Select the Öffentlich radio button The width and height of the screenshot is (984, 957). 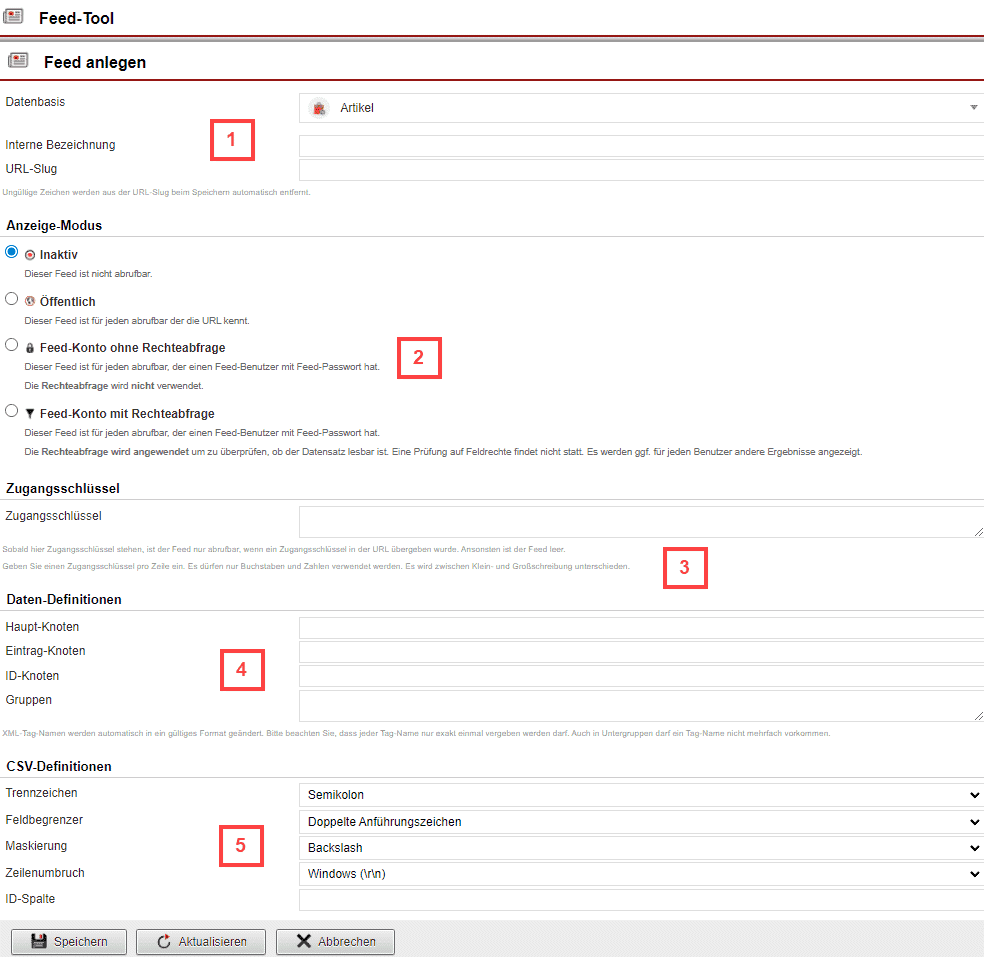12,298
